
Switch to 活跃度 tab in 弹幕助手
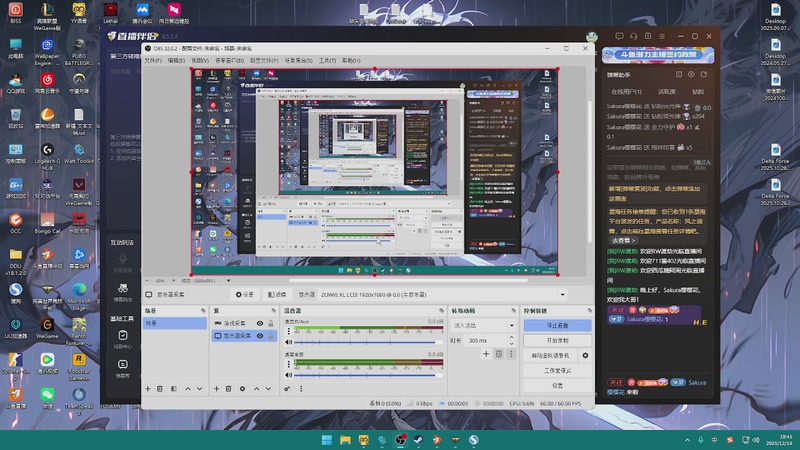pos(666,92)
